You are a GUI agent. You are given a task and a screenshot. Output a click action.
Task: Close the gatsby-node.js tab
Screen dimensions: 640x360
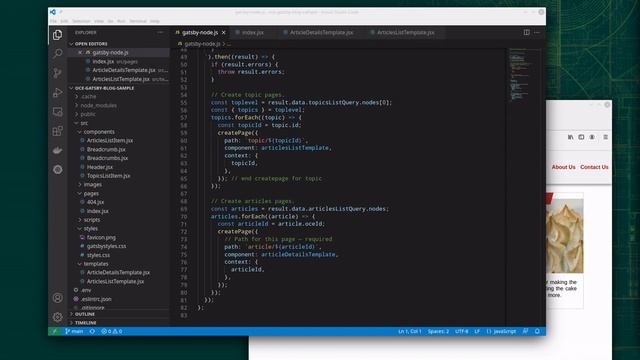pyautogui.click(x=224, y=33)
